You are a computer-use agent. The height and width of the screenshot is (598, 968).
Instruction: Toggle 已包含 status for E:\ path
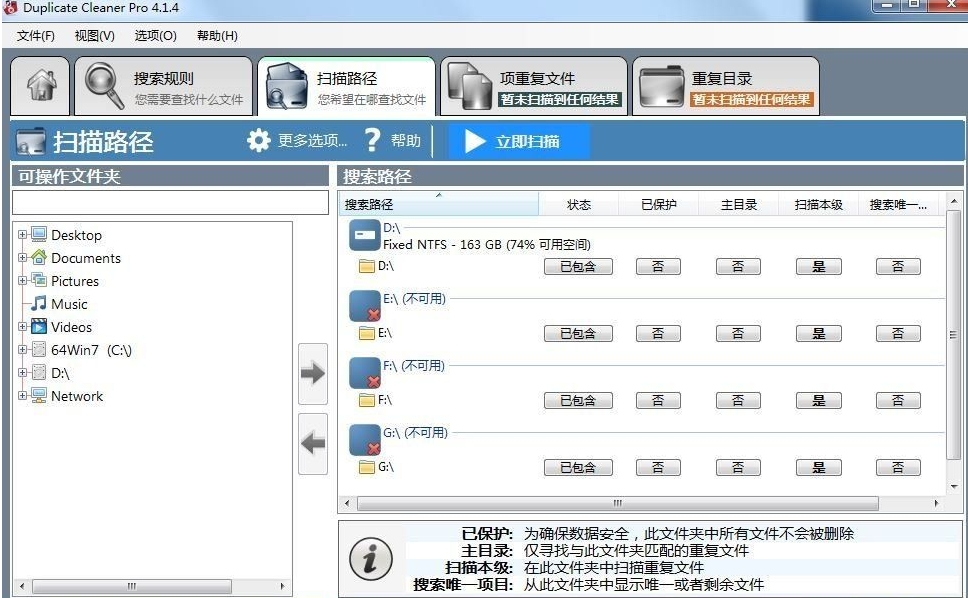(578, 334)
